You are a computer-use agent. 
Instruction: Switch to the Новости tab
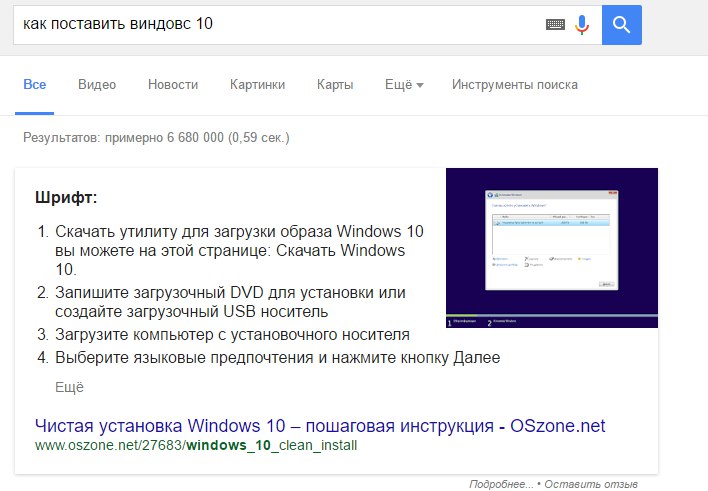[x=173, y=84]
